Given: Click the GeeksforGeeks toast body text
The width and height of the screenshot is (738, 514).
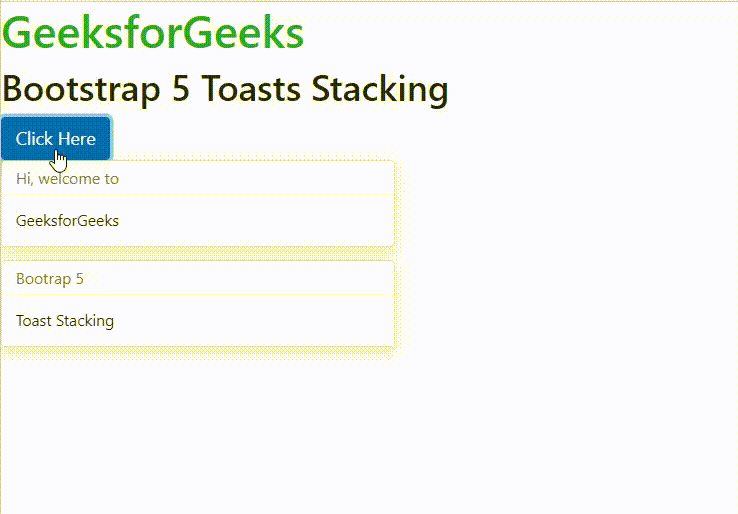Looking at the screenshot, I should coord(67,221).
